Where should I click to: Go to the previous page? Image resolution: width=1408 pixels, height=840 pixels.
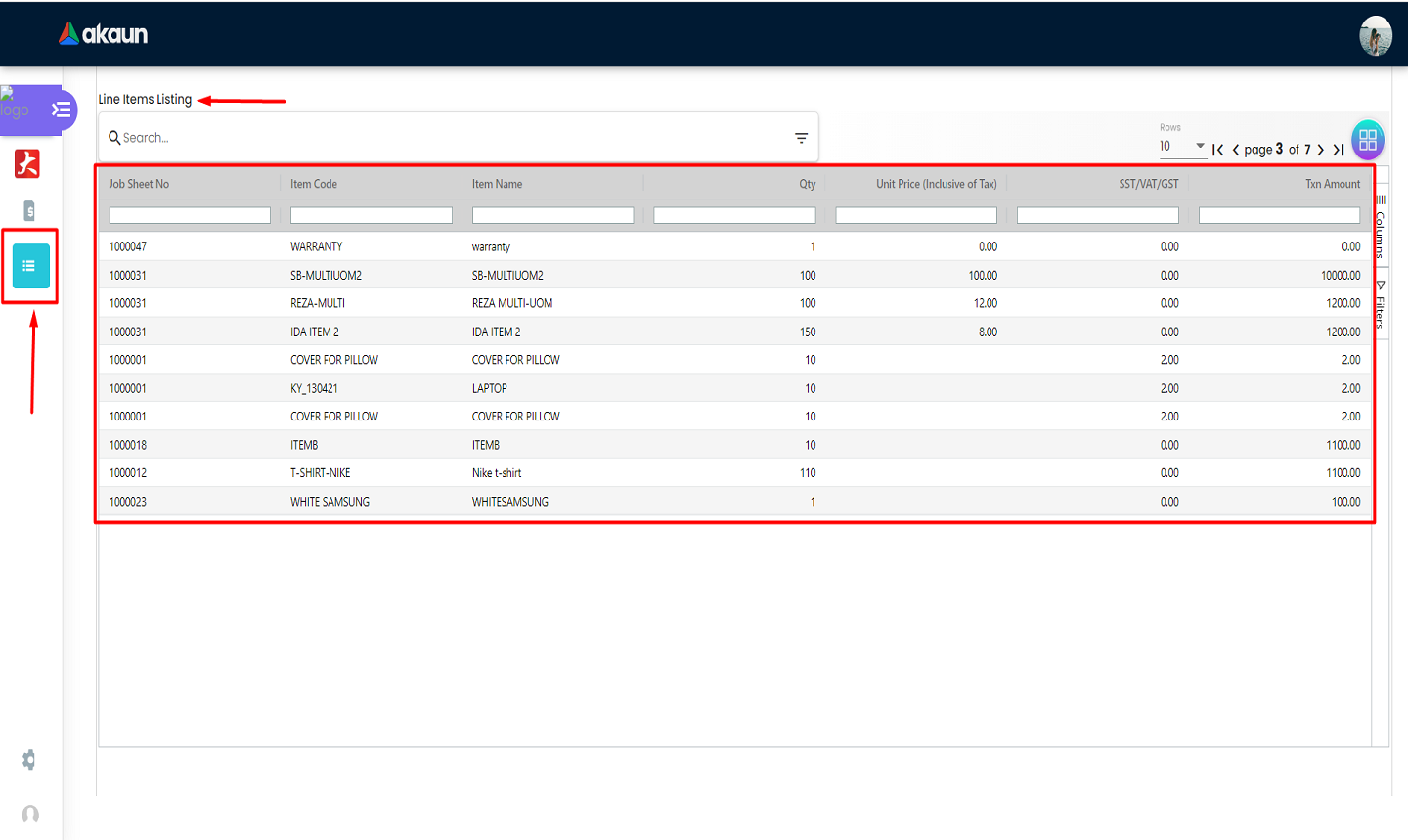tap(1236, 150)
